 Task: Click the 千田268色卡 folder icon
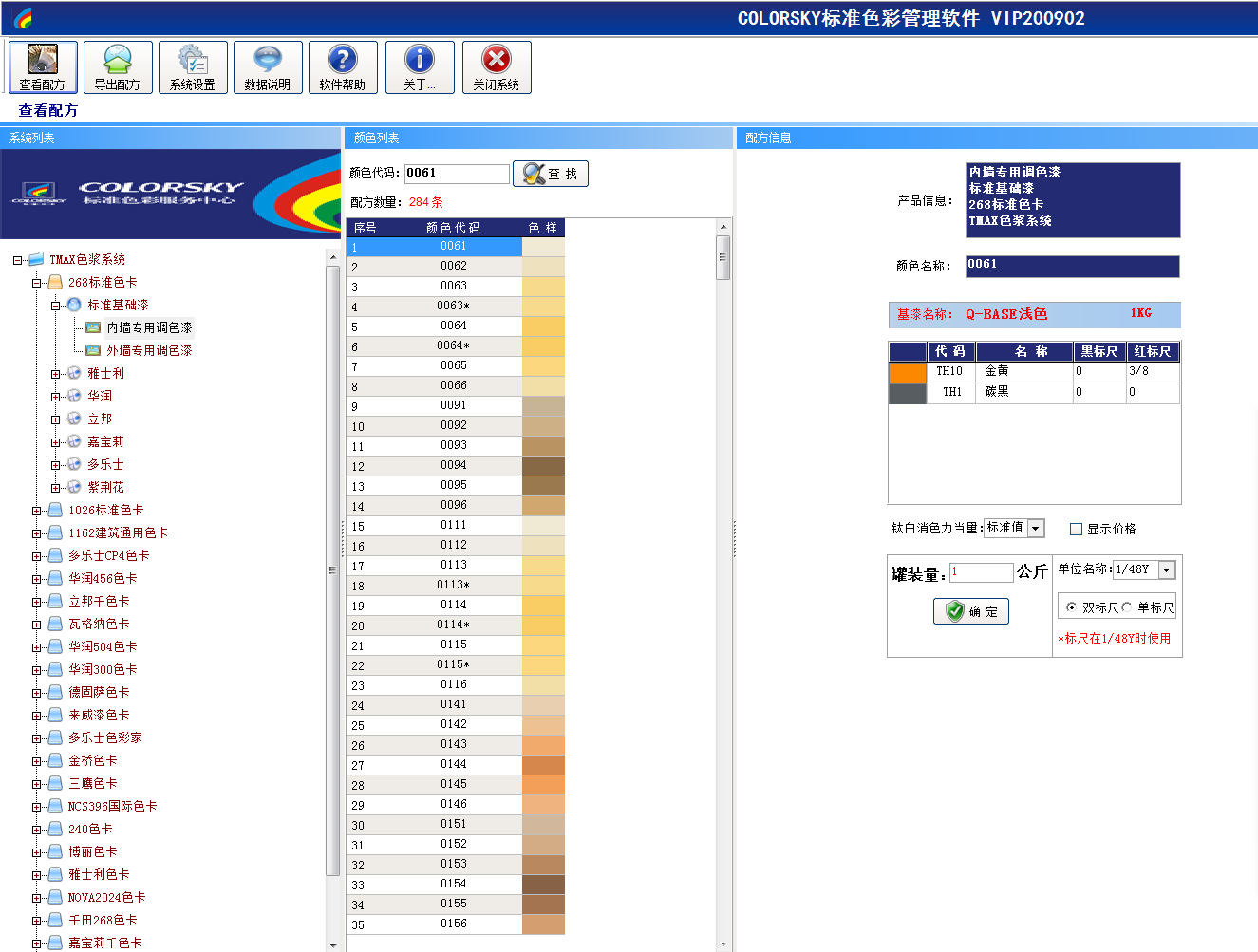[55, 920]
